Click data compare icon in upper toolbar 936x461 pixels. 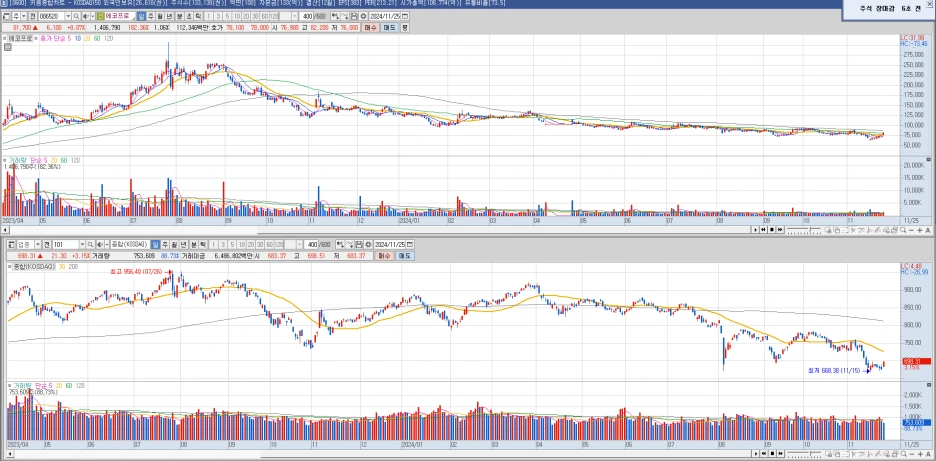click(334, 16)
